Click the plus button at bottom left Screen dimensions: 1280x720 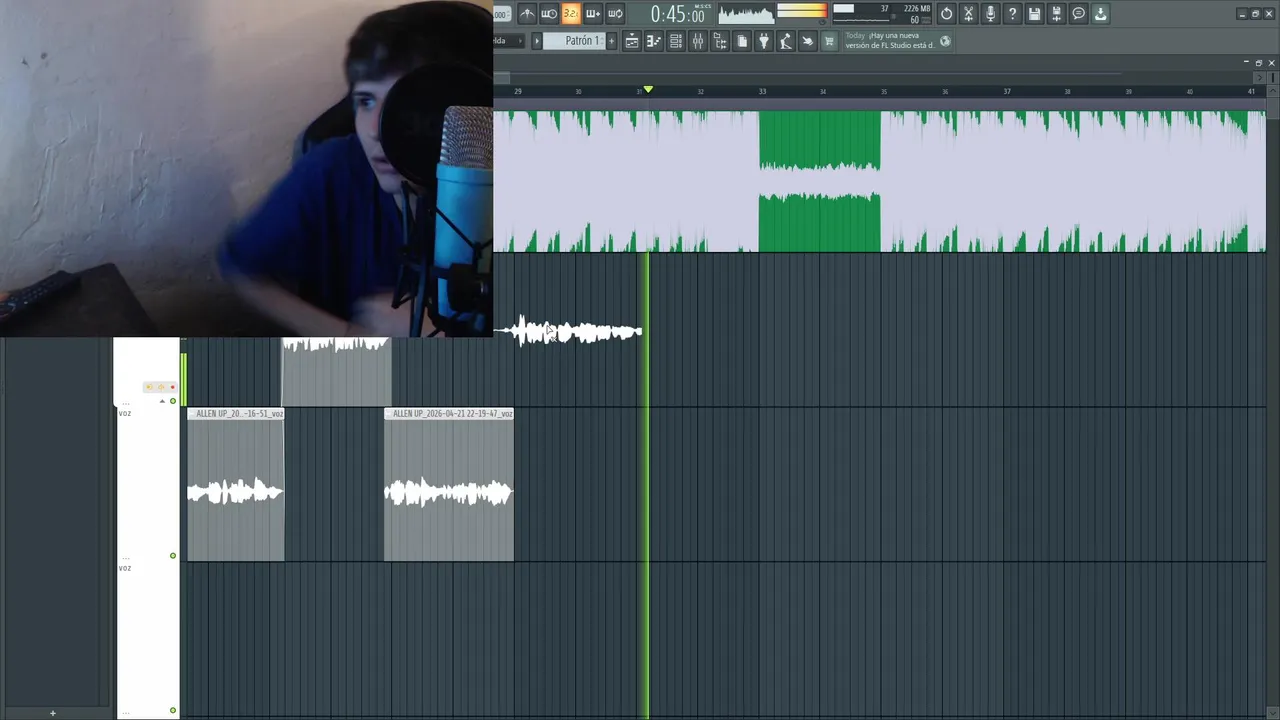coord(52,713)
